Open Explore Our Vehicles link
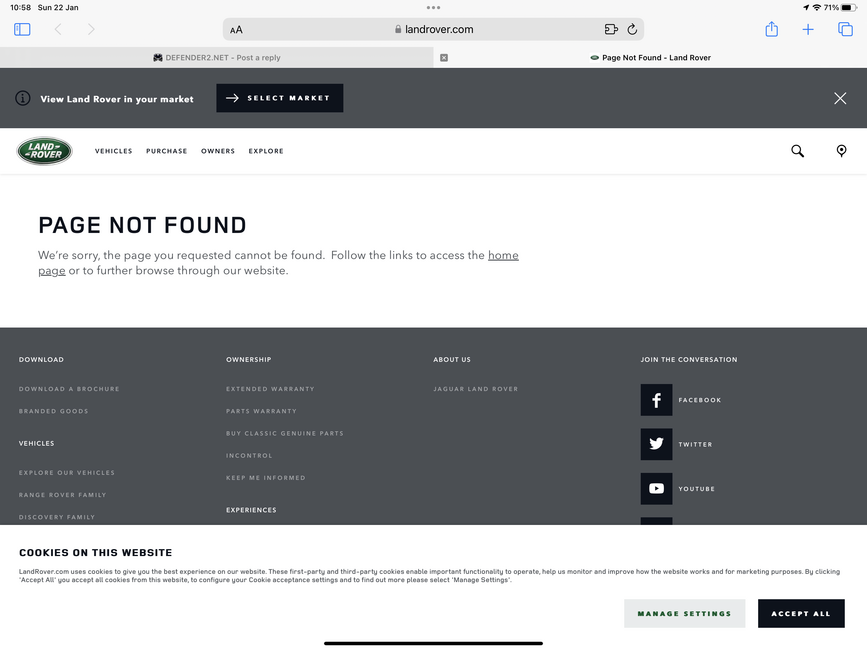This screenshot has width=867, height=650. coord(67,473)
